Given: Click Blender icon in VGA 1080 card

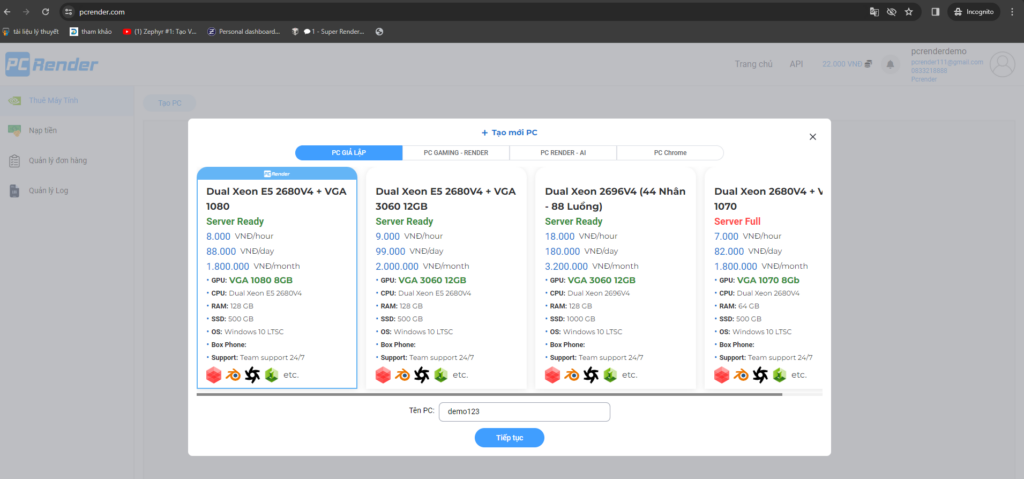Looking at the screenshot, I should (233, 375).
